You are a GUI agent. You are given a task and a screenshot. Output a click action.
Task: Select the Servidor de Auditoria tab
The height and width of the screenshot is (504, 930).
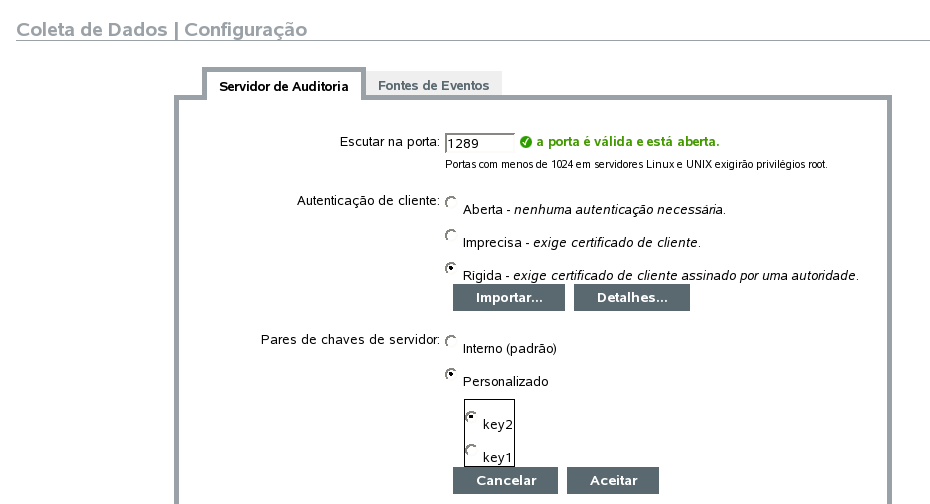click(x=283, y=86)
